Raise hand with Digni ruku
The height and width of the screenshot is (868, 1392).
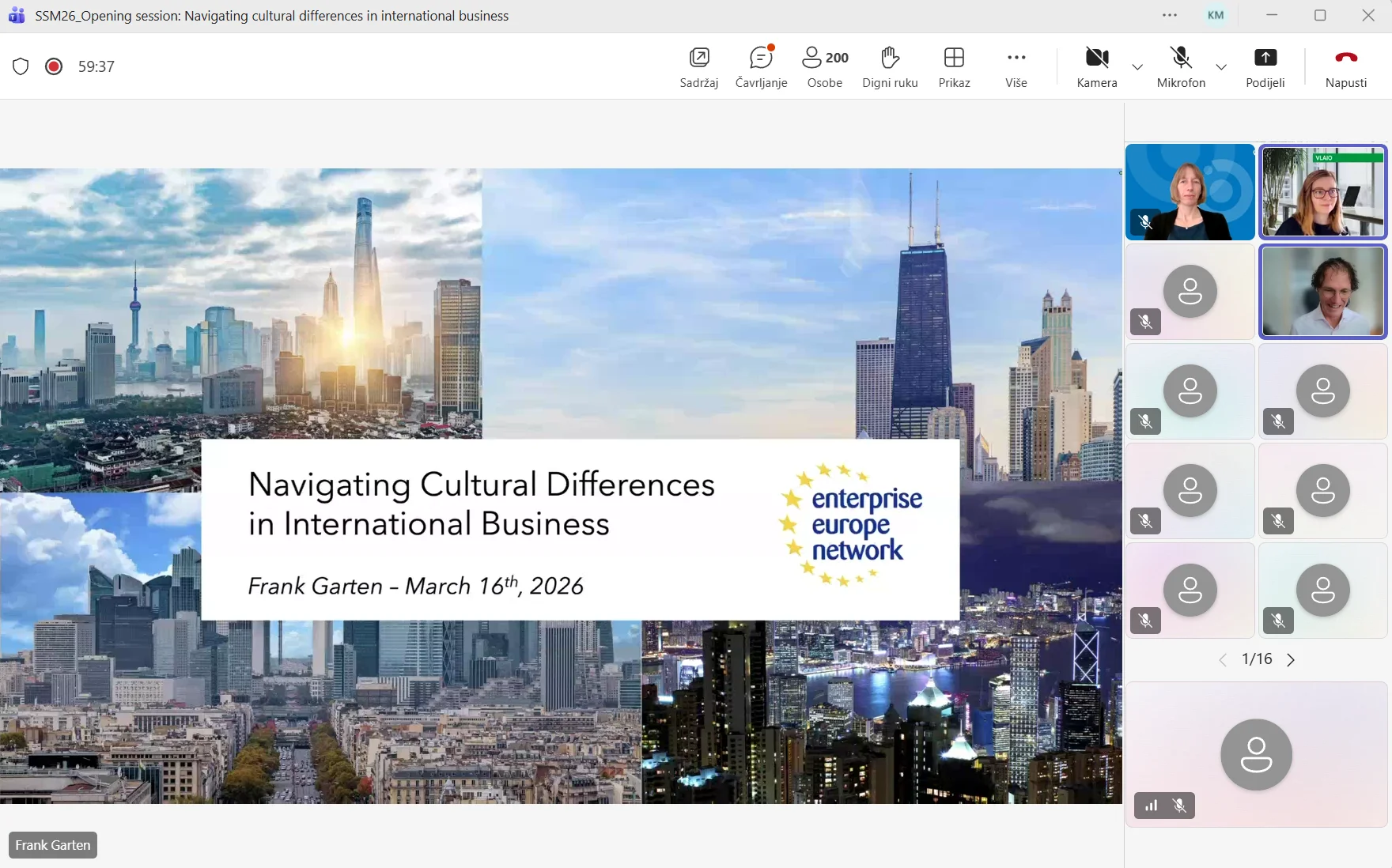click(x=890, y=66)
